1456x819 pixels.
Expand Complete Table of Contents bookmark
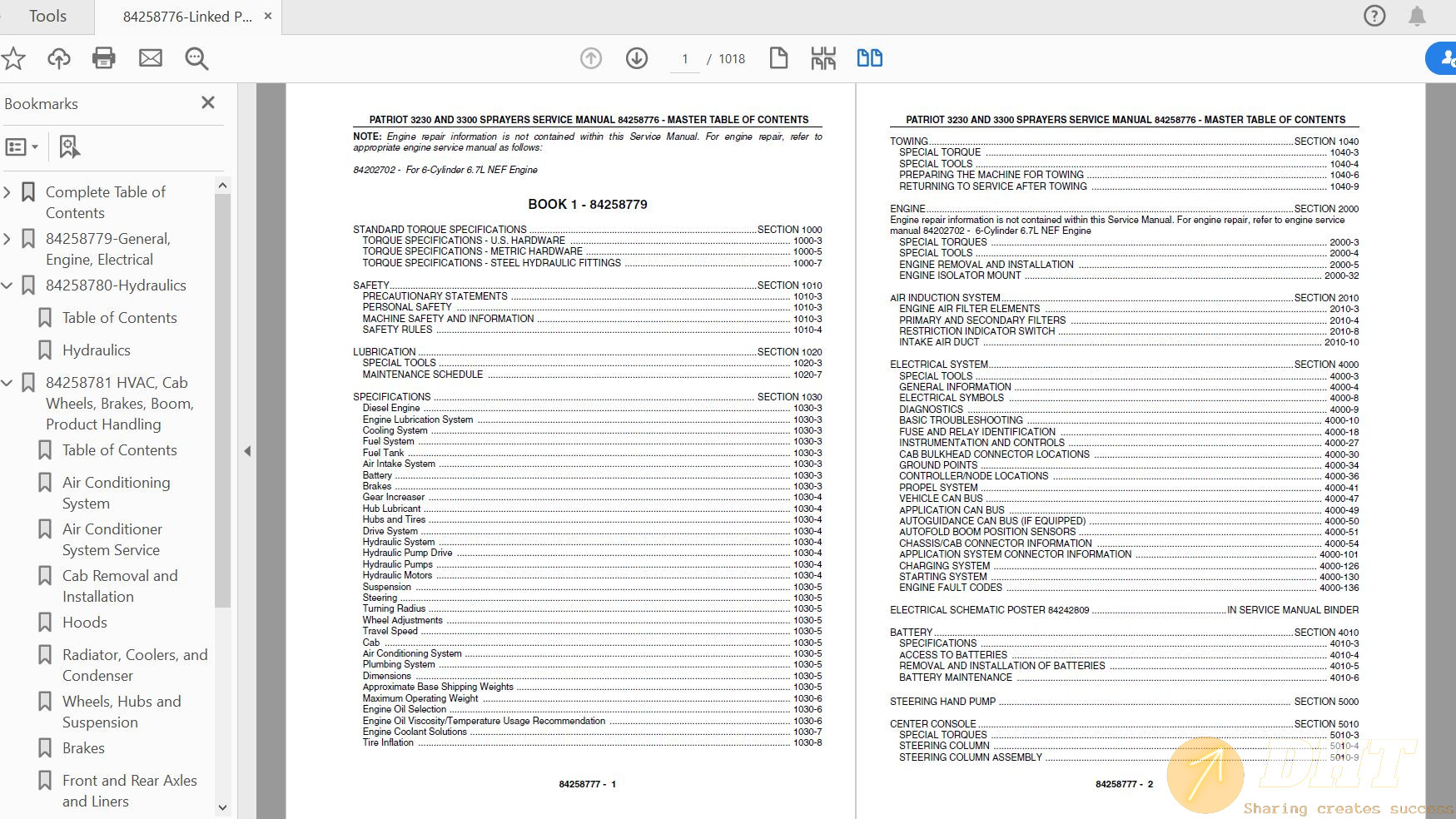point(7,192)
